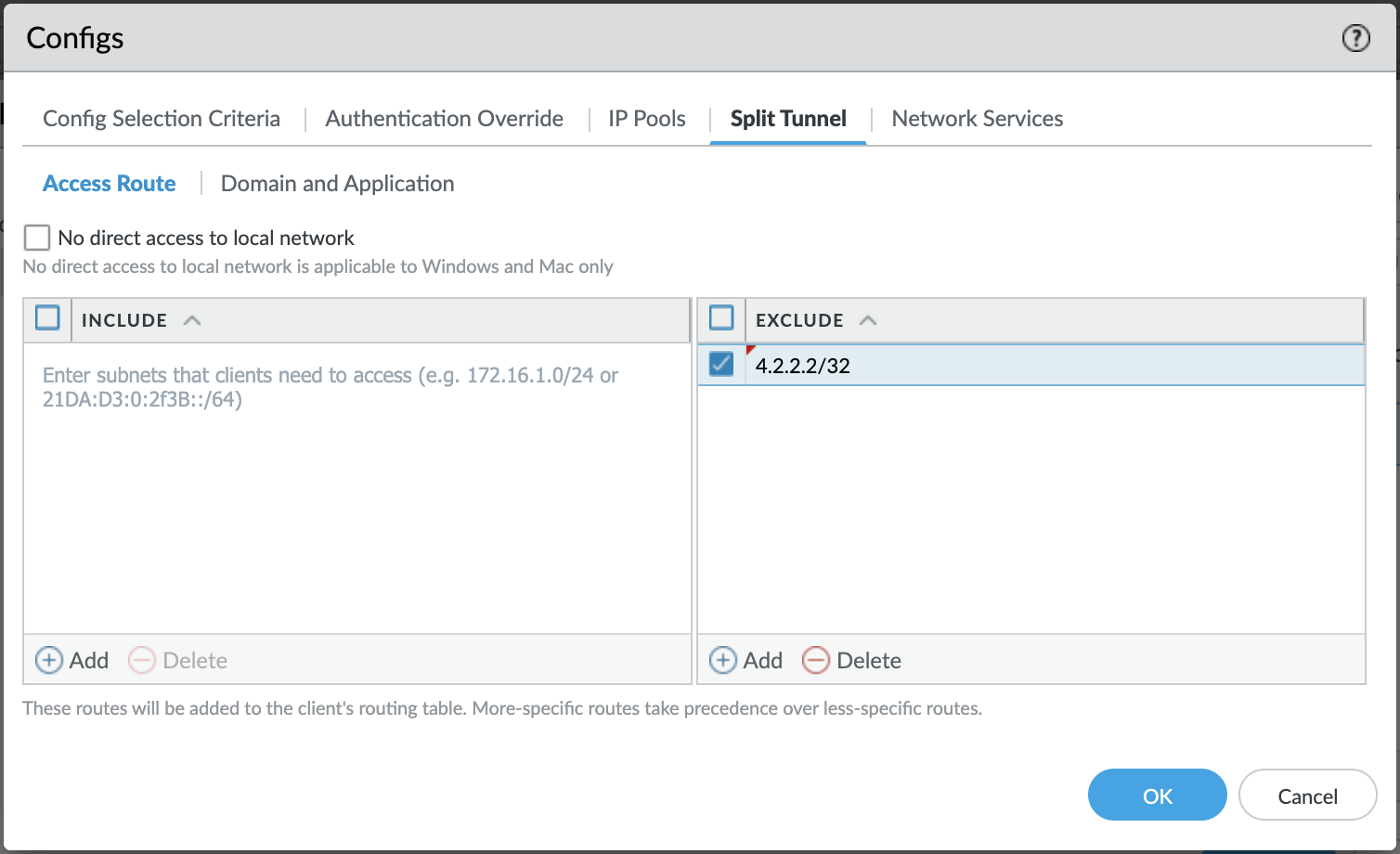Open the Authentication Override tab
The image size is (1400, 854).
click(x=444, y=119)
